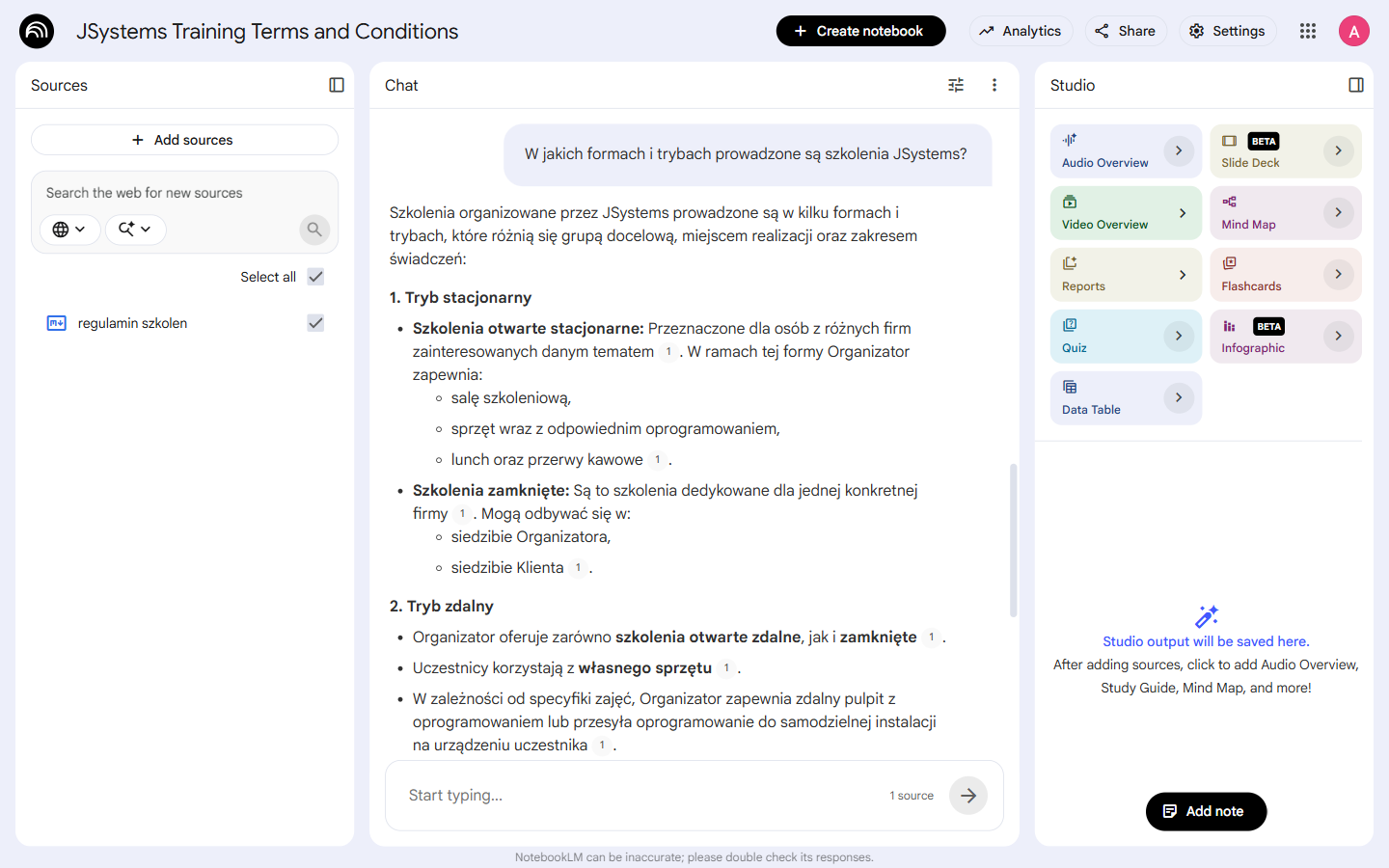Expand Quiz options arrow
This screenshot has width=1389, height=868.
point(1179,336)
